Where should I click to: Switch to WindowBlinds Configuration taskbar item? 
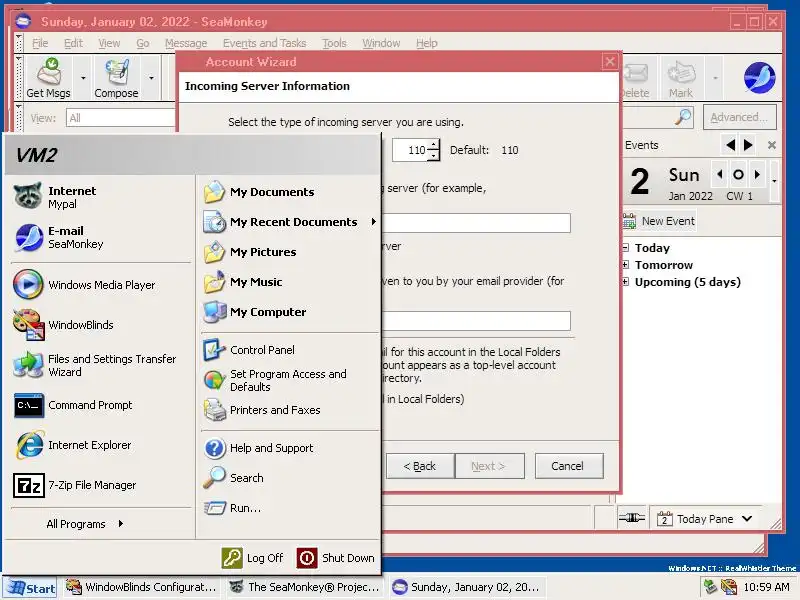pyautogui.click(x=142, y=588)
